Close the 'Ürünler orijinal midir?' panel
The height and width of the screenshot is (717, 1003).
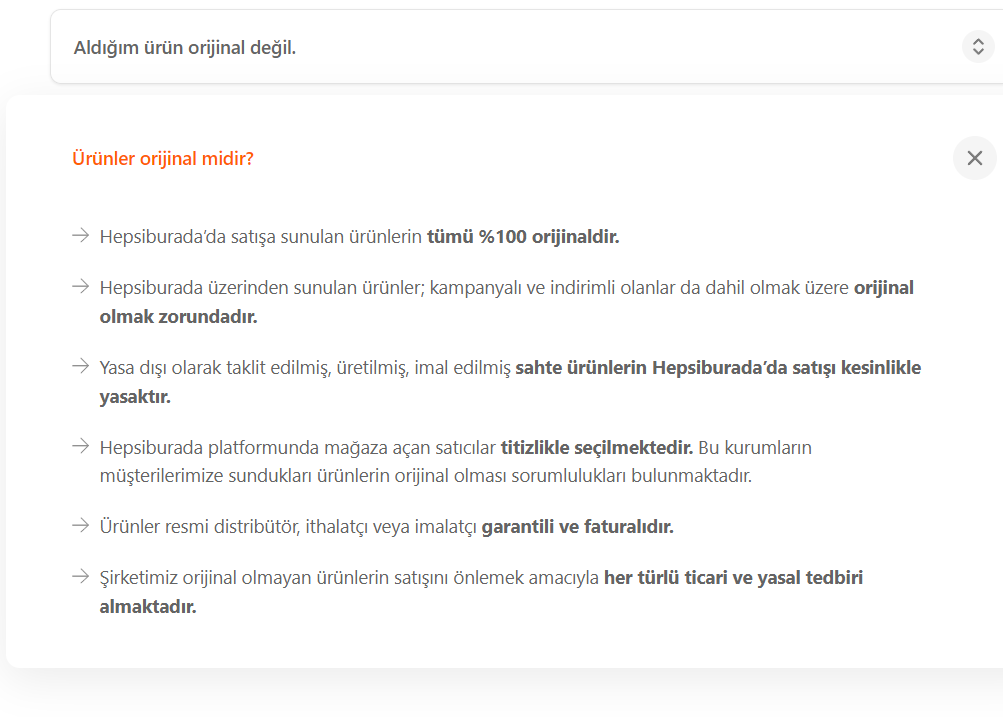(975, 158)
